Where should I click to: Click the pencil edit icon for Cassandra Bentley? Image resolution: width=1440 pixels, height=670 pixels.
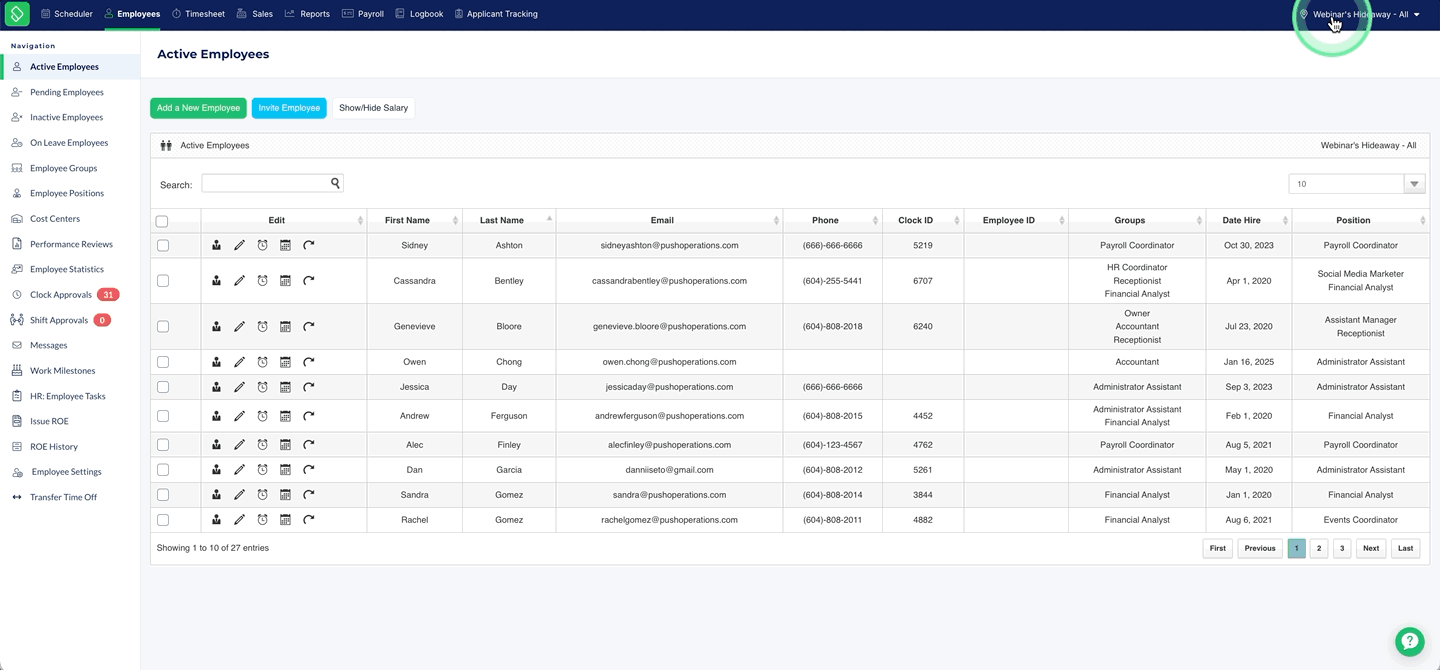(x=239, y=281)
